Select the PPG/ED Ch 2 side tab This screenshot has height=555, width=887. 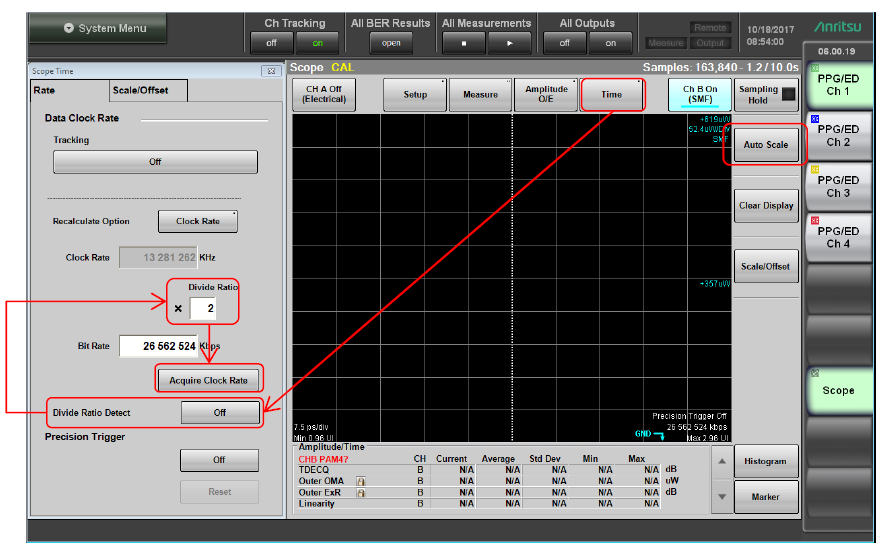pyautogui.click(x=838, y=136)
